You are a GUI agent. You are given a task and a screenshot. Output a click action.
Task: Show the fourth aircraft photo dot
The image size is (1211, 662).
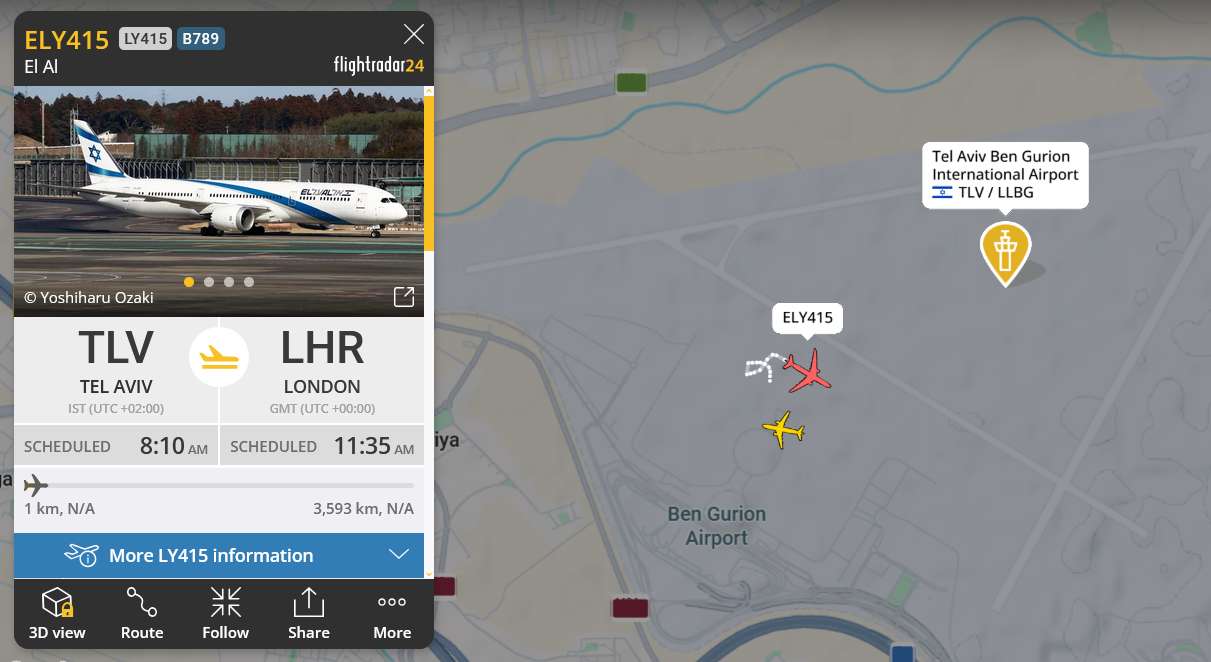(249, 282)
